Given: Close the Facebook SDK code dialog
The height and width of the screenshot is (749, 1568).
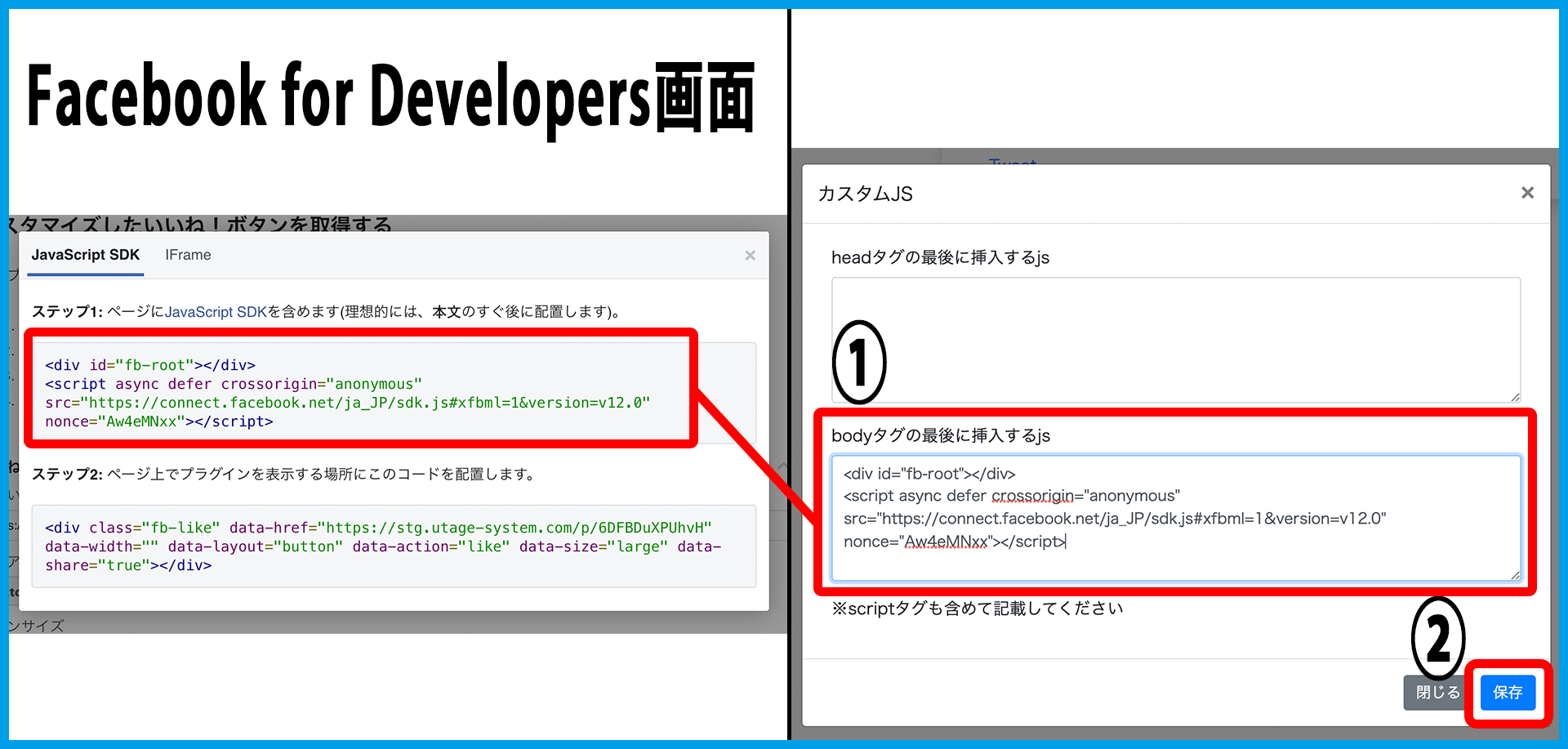Looking at the screenshot, I should point(750,256).
